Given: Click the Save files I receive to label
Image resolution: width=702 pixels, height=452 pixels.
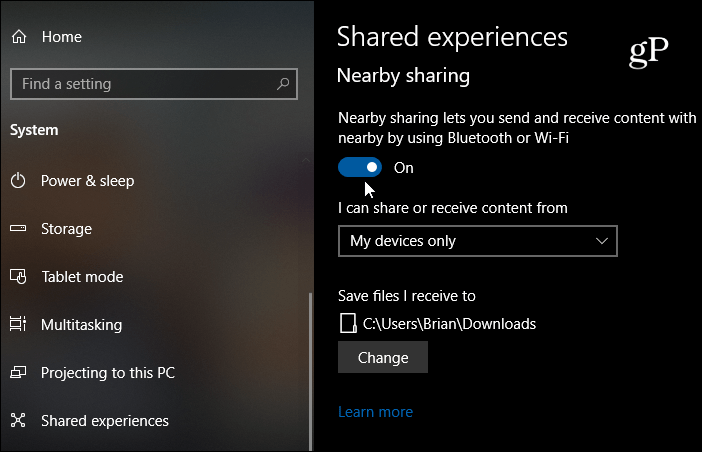Looking at the screenshot, I should coord(407,296).
